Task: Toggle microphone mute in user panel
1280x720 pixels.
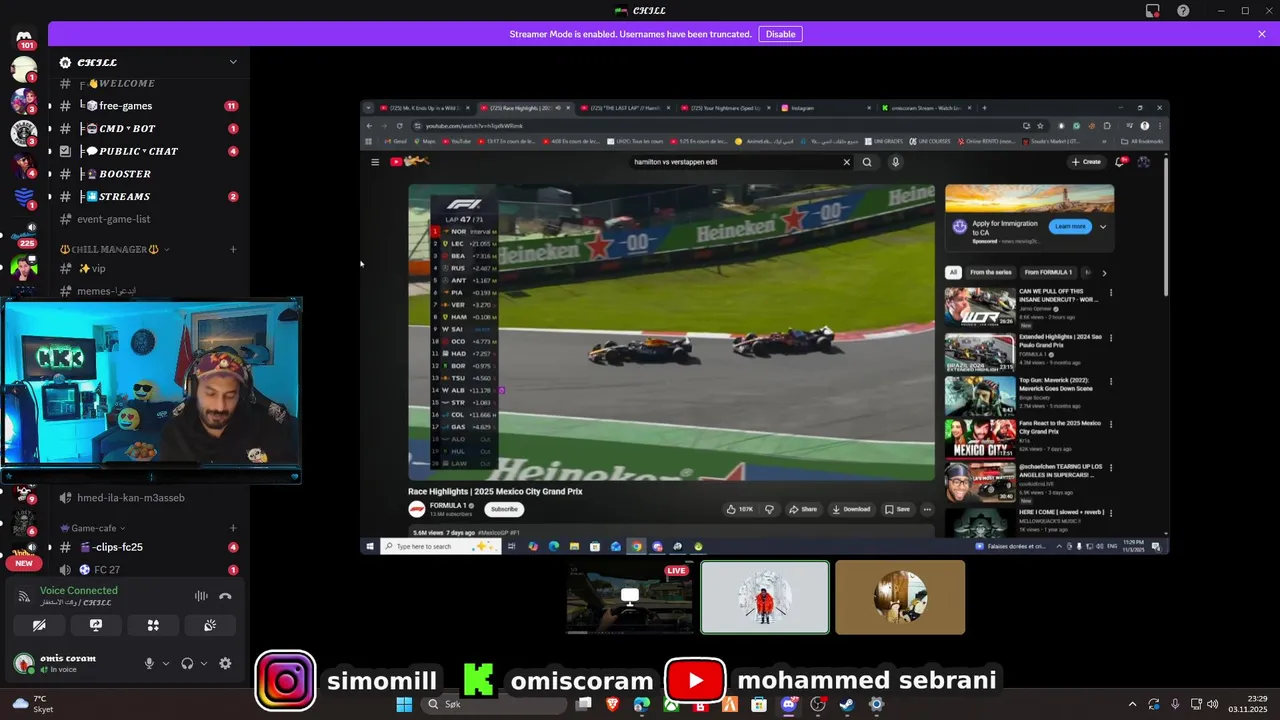Action: tap(149, 663)
